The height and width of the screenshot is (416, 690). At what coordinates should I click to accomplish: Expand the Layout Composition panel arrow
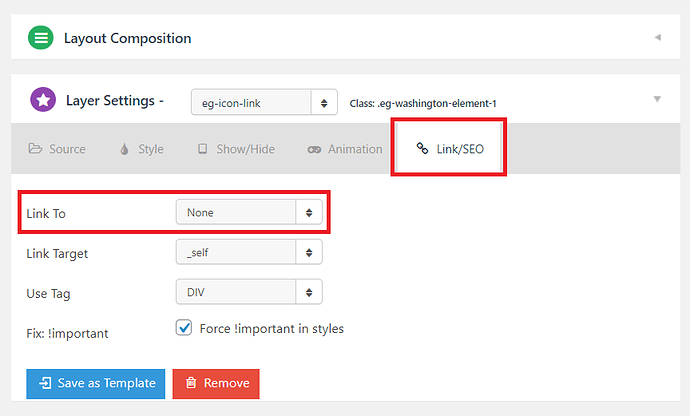tap(657, 37)
